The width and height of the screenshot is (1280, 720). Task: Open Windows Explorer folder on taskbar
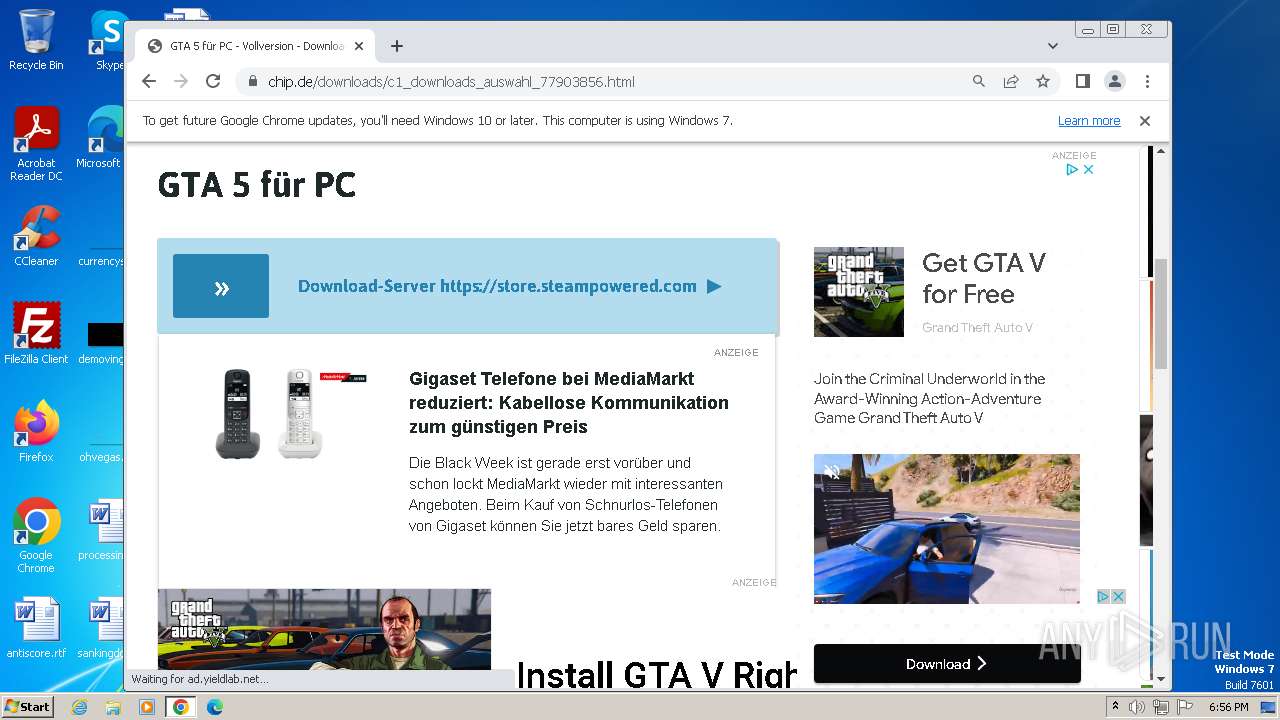[113, 707]
